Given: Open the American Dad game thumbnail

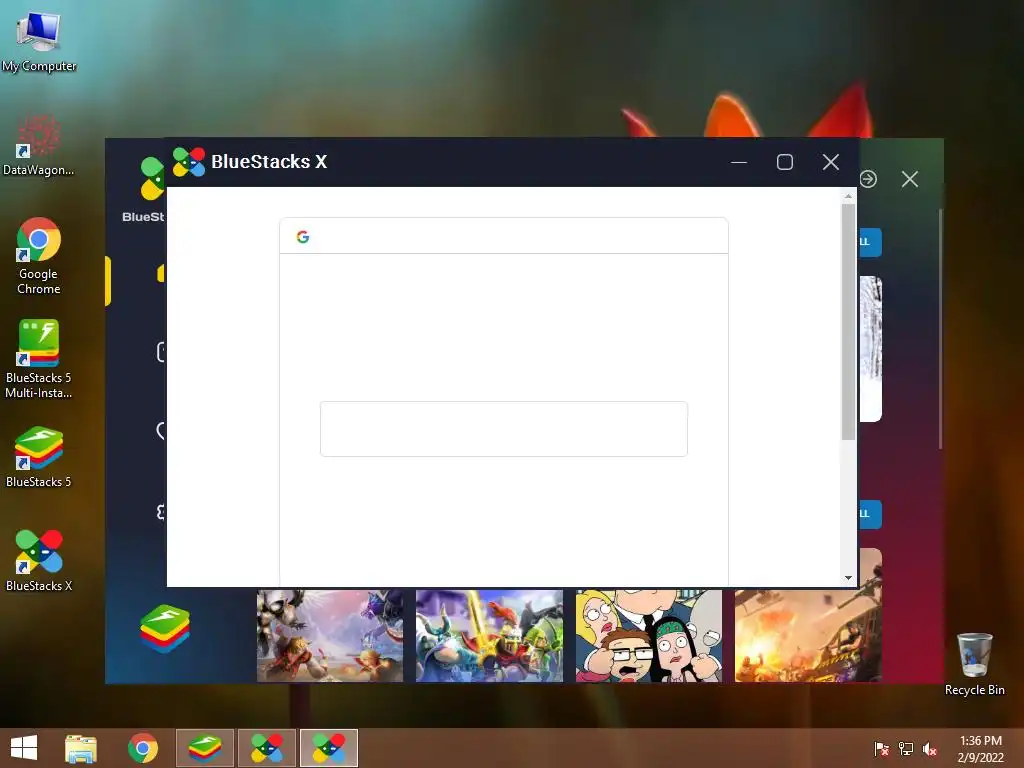Looking at the screenshot, I should [x=648, y=636].
